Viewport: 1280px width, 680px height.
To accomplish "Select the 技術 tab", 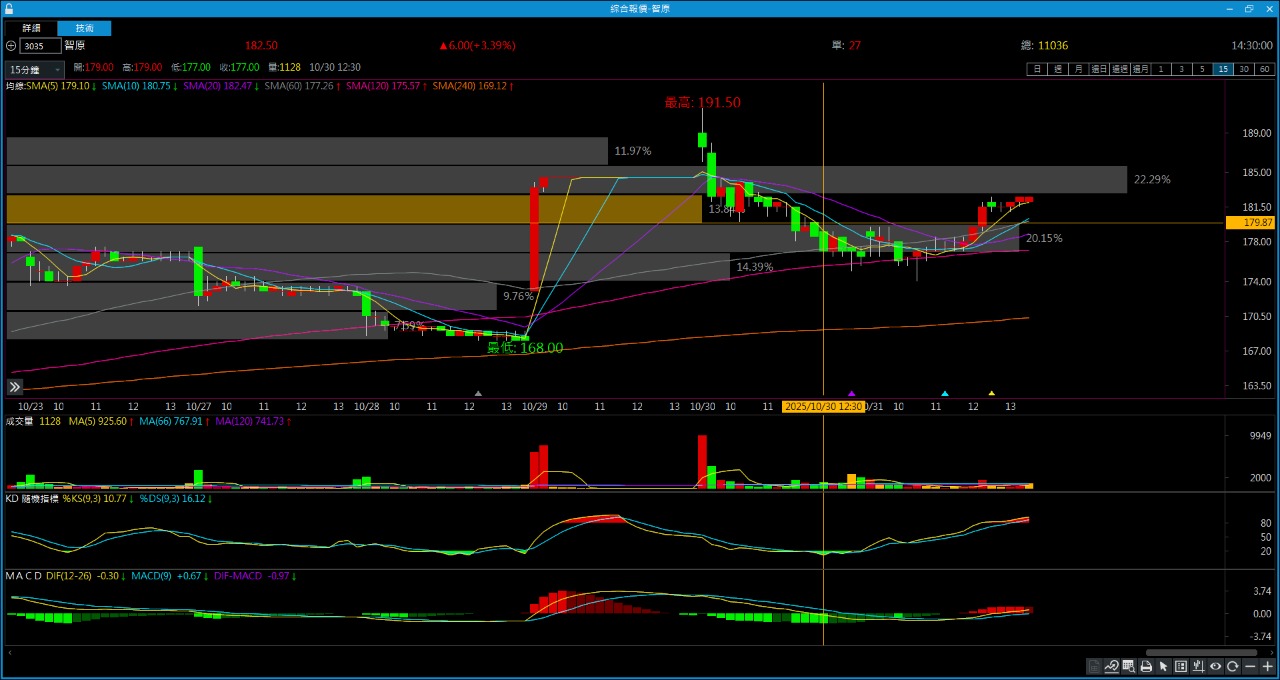I will coord(85,28).
